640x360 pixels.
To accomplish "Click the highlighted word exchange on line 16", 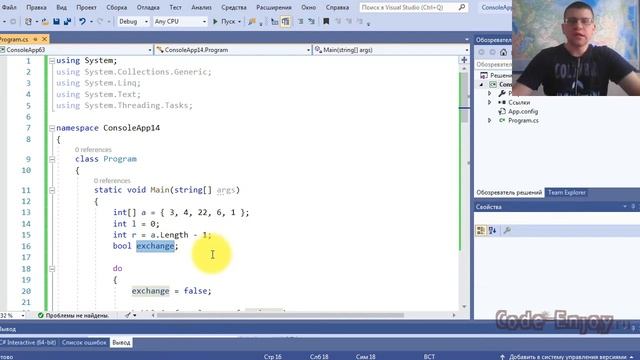I will [x=155, y=246].
